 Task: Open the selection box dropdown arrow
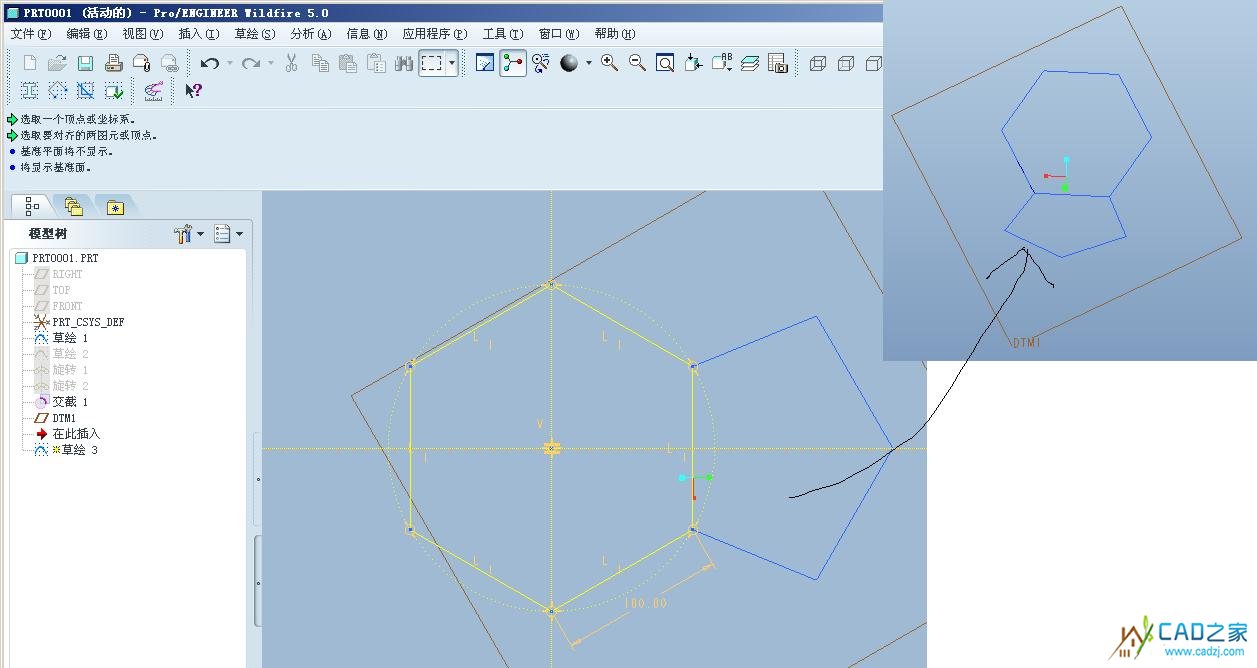pyautogui.click(x=453, y=63)
